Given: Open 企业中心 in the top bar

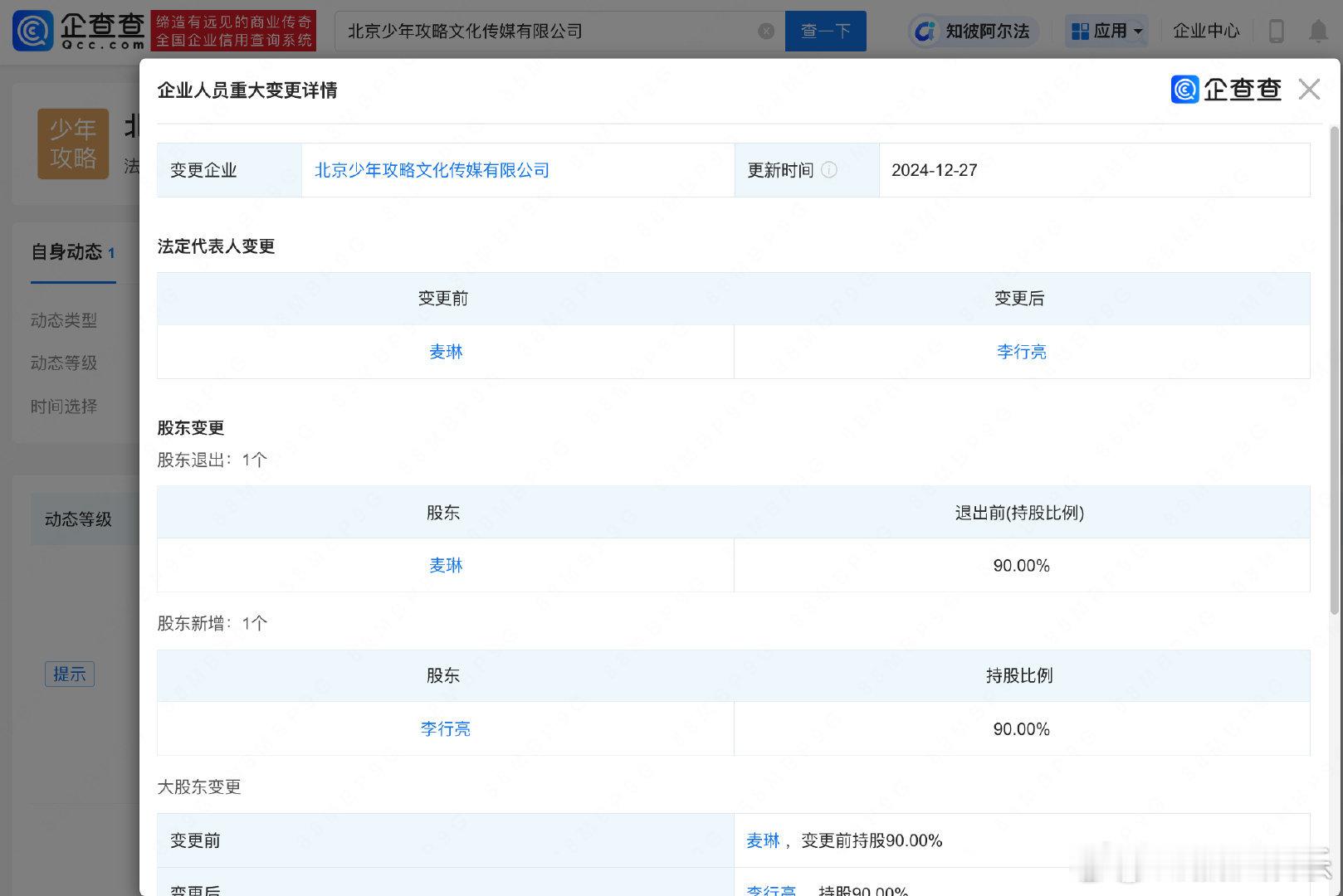Looking at the screenshot, I should (x=1206, y=32).
